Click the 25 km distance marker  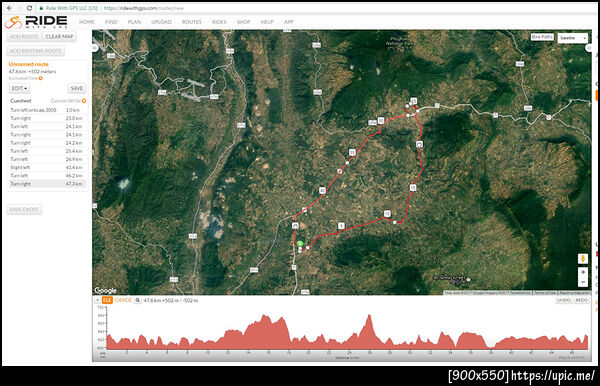[413, 101]
